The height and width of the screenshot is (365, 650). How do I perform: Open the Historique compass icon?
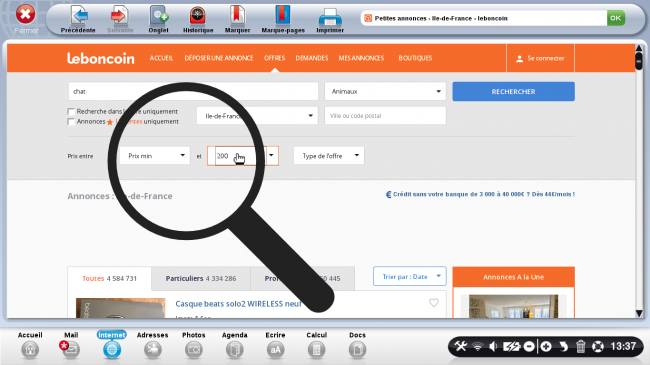click(x=198, y=16)
